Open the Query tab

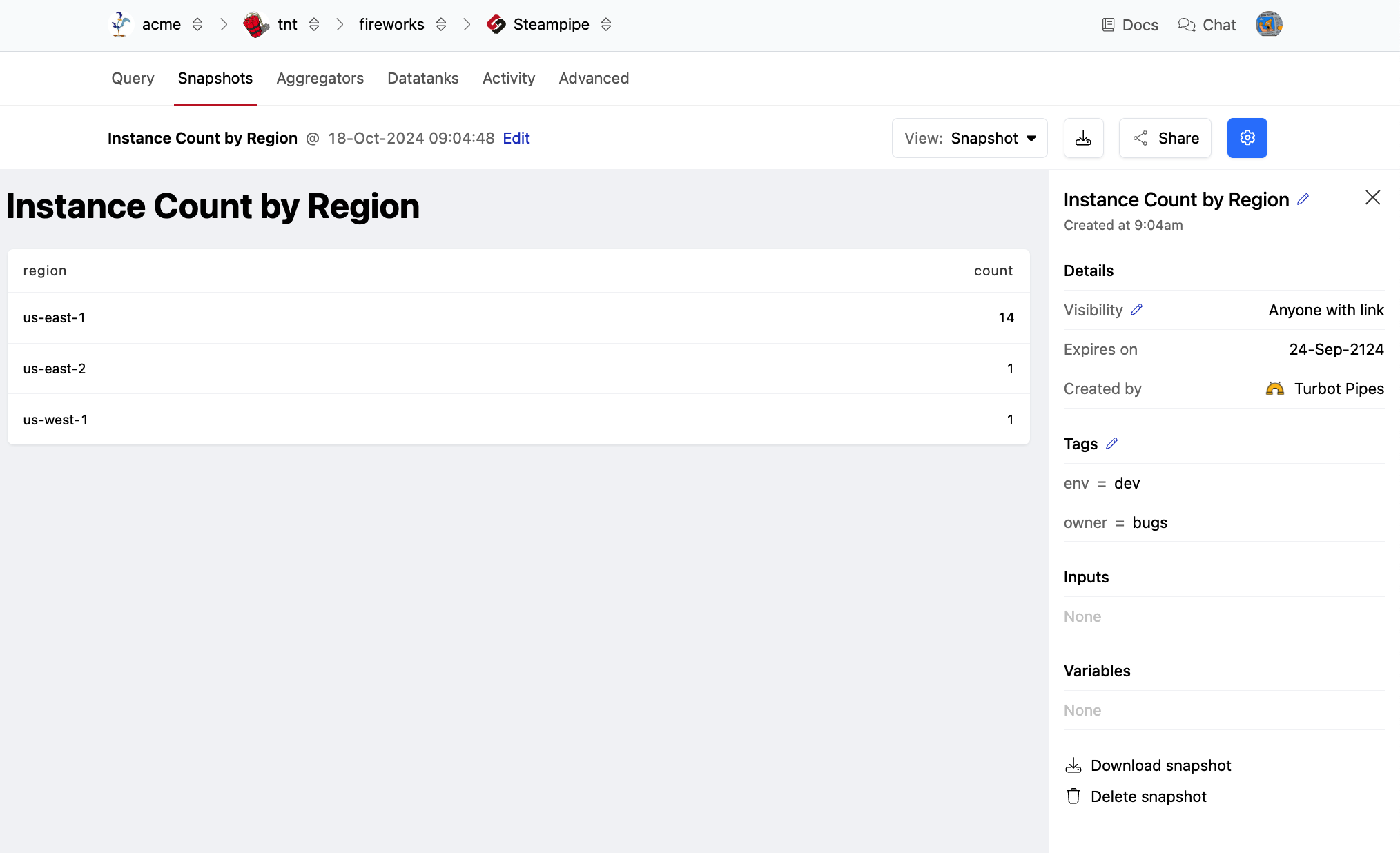coord(133,78)
